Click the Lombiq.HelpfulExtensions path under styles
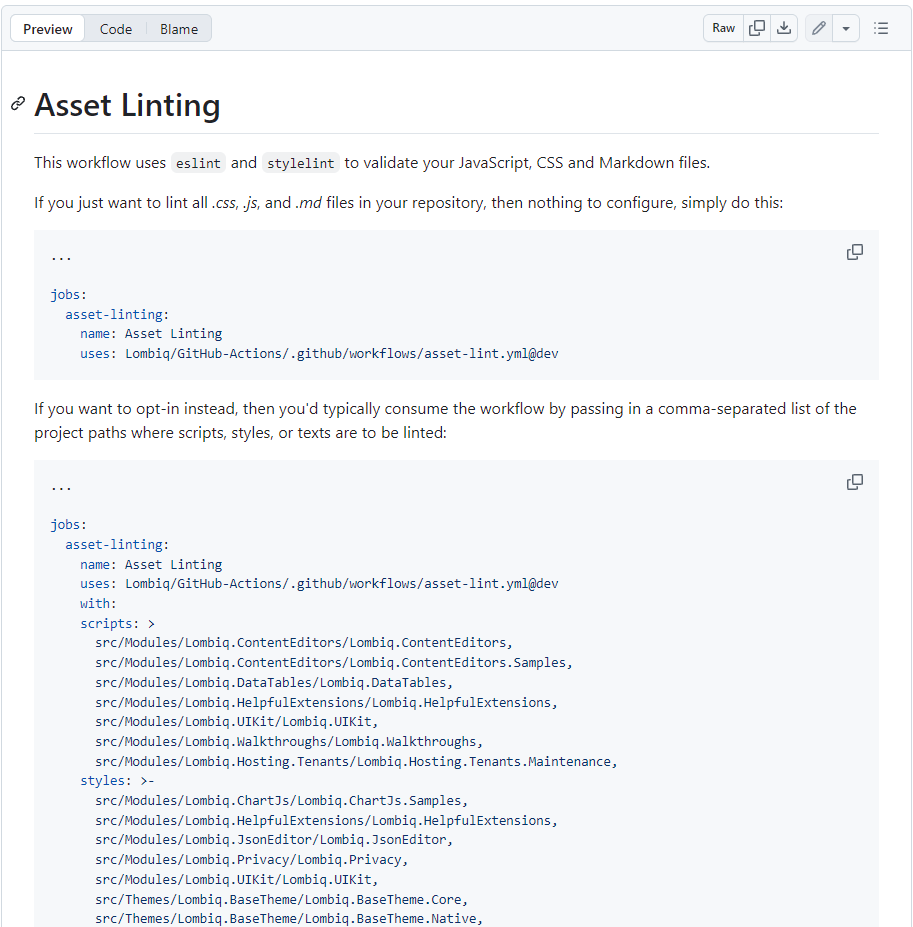913x927 pixels. [x=326, y=821]
